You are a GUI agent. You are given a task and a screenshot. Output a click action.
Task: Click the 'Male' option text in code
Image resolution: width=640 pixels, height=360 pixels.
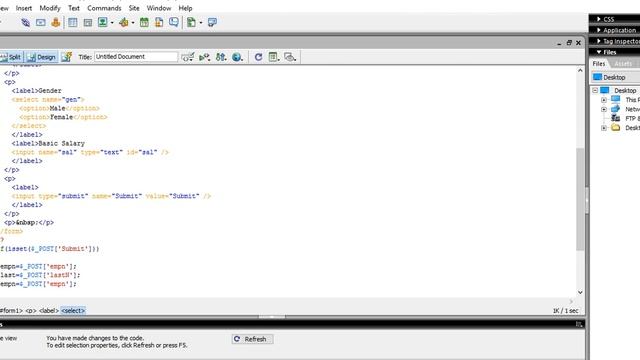(x=58, y=108)
